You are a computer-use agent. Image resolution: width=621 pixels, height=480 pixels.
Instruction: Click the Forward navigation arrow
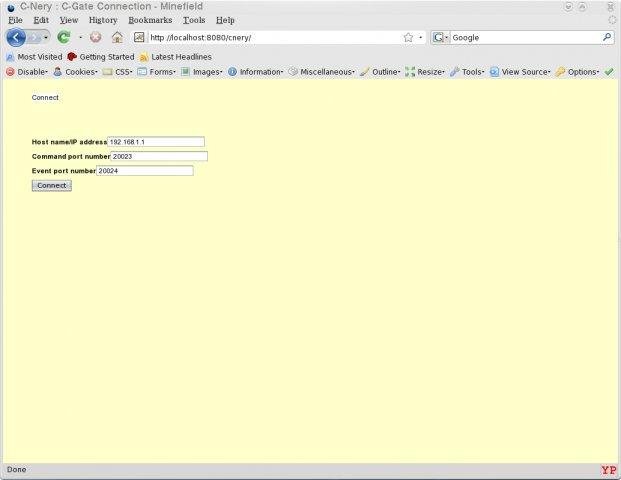click(34, 38)
